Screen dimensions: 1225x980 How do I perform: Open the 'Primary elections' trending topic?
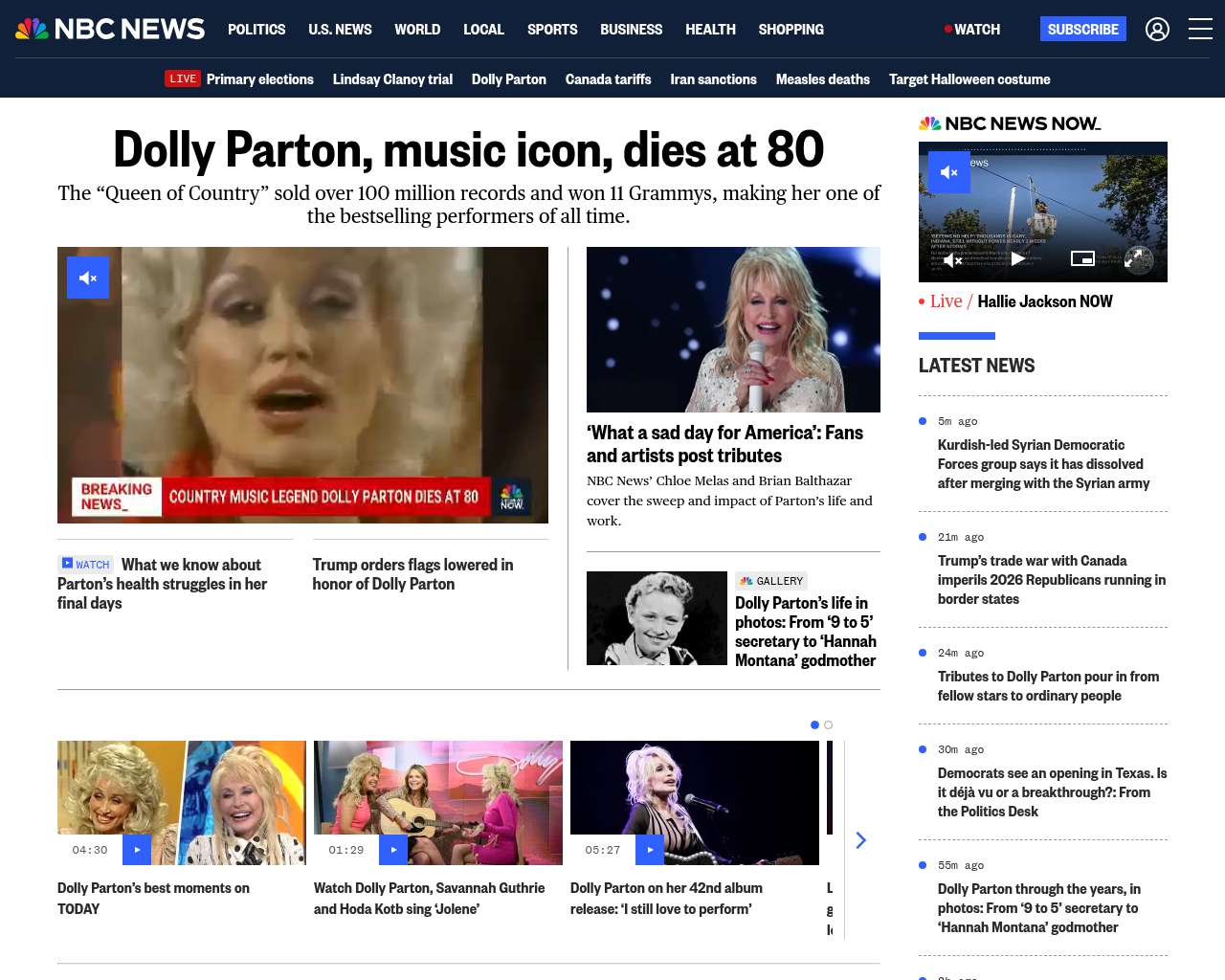click(x=260, y=79)
